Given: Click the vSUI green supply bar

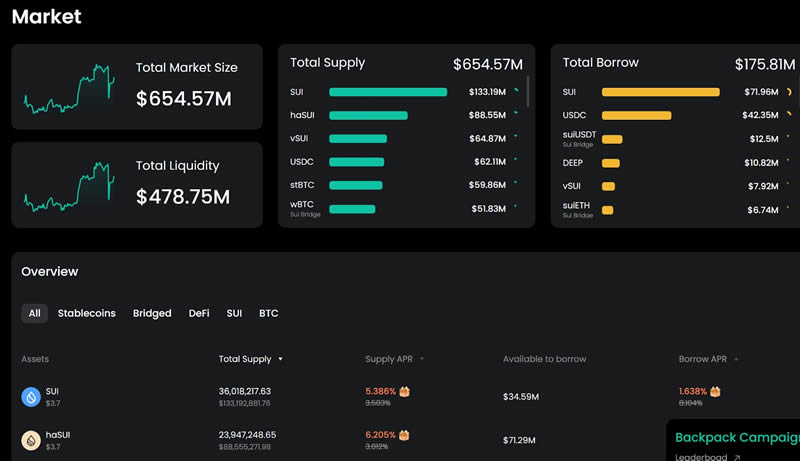Looking at the screenshot, I should pos(358,139).
